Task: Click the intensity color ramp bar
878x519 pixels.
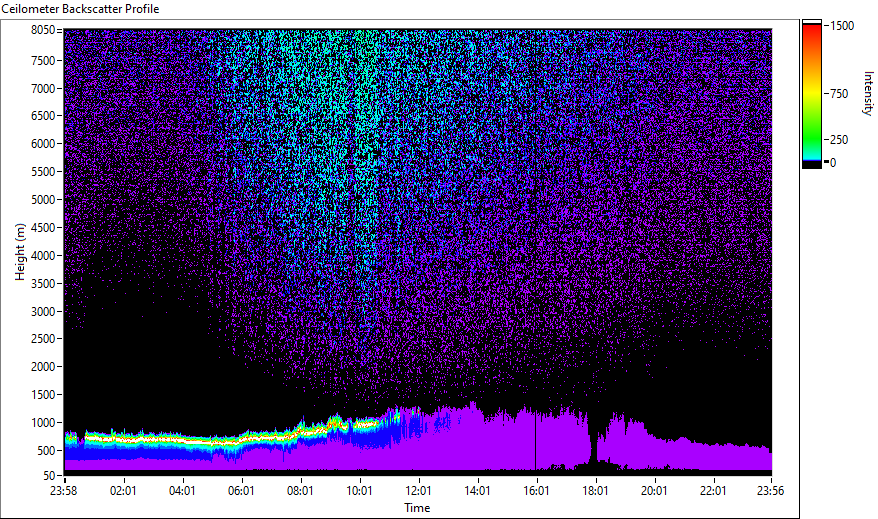Action: [811, 93]
